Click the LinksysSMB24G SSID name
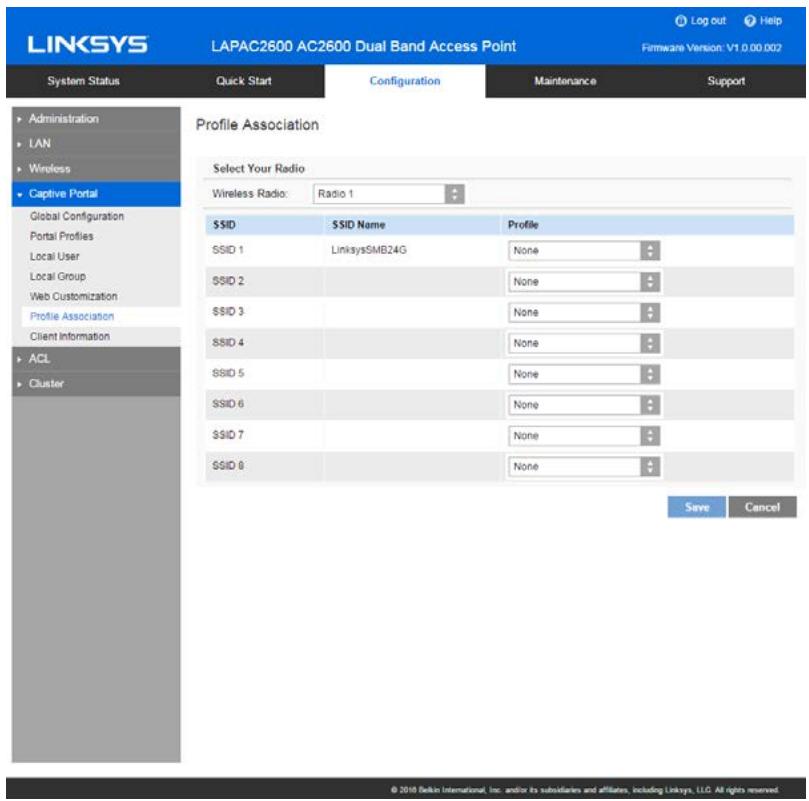The image size is (809, 801). [369, 250]
